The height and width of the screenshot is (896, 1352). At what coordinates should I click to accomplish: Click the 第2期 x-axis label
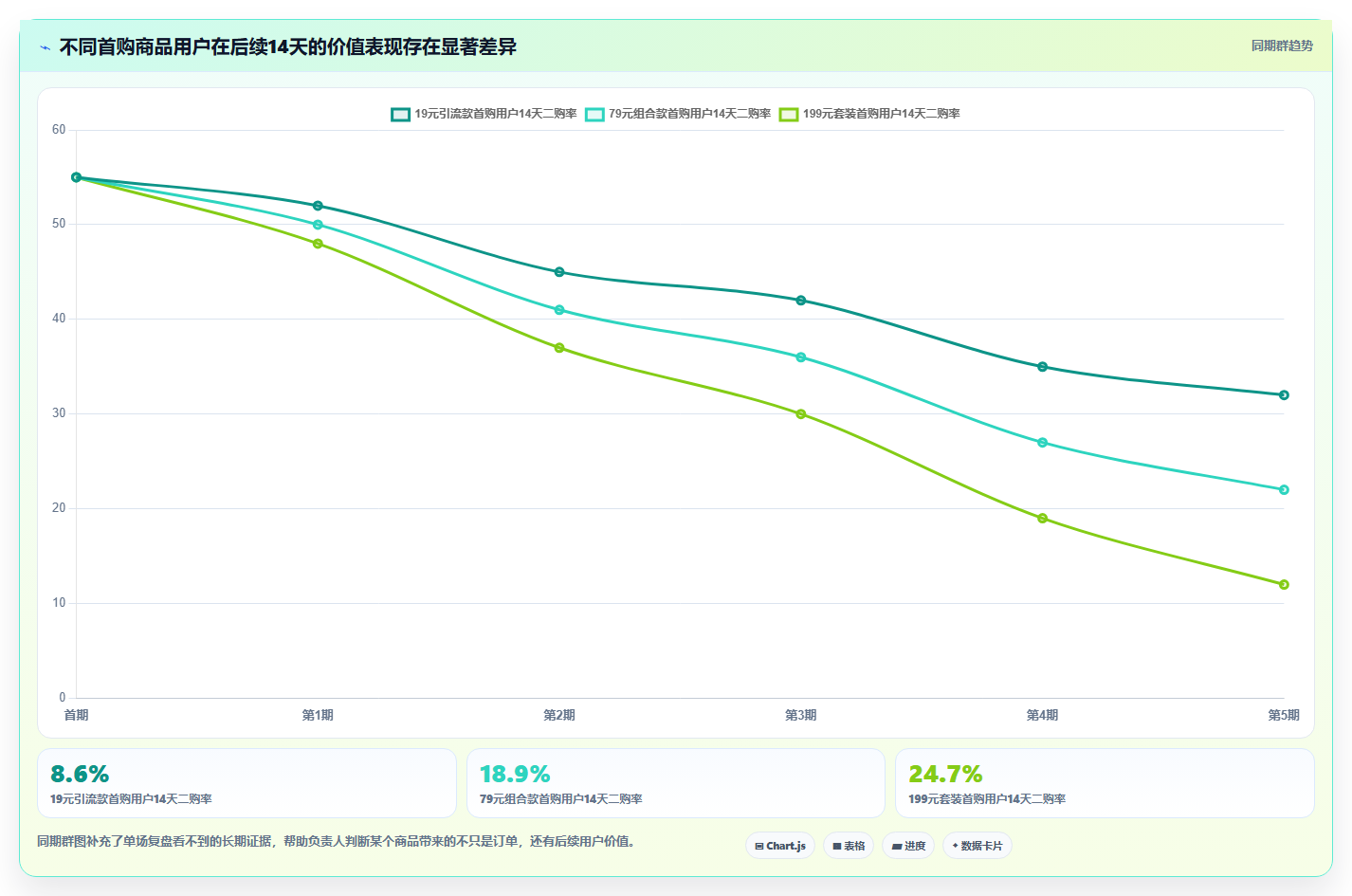559,715
